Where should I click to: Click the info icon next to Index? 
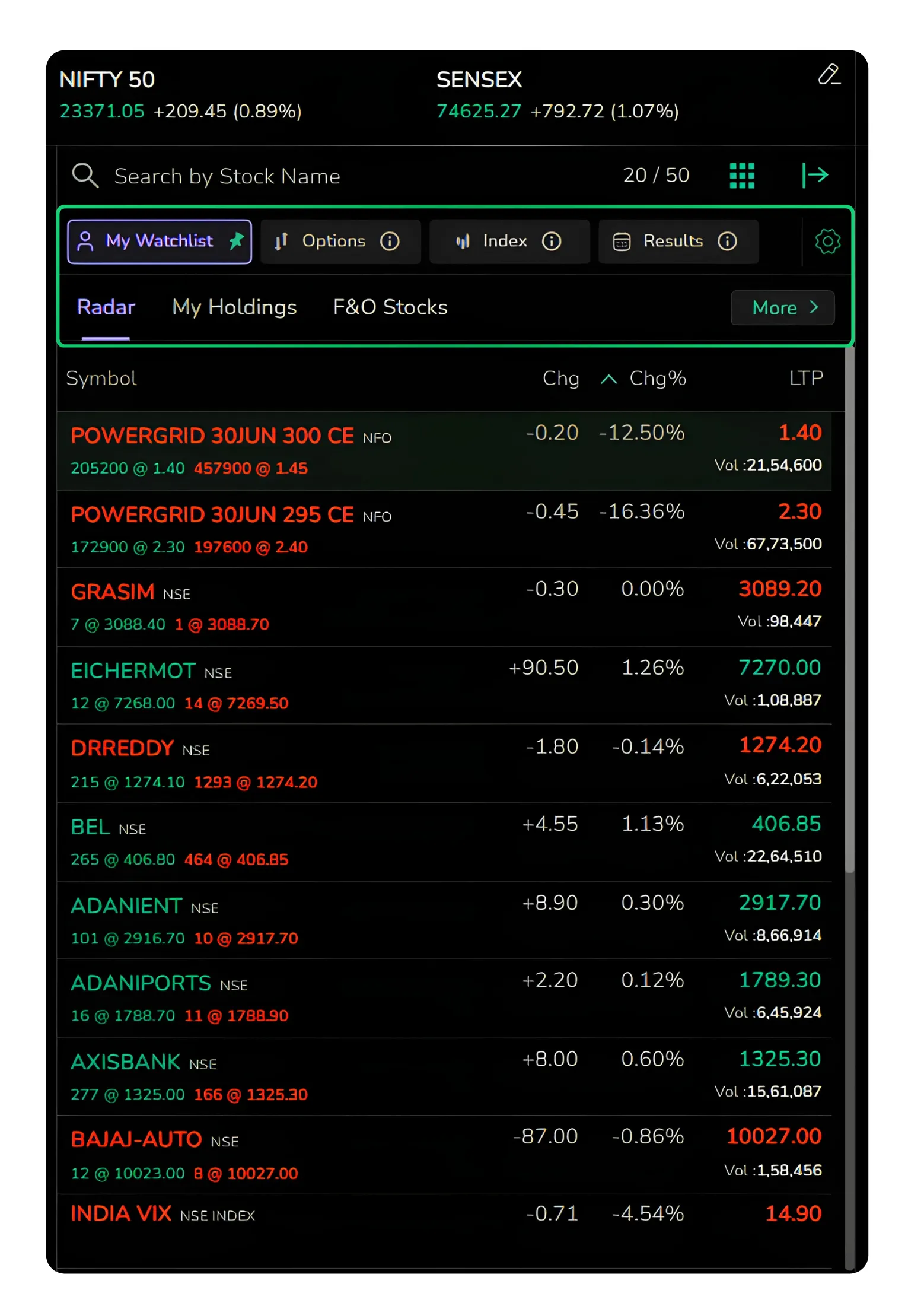(552, 242)
